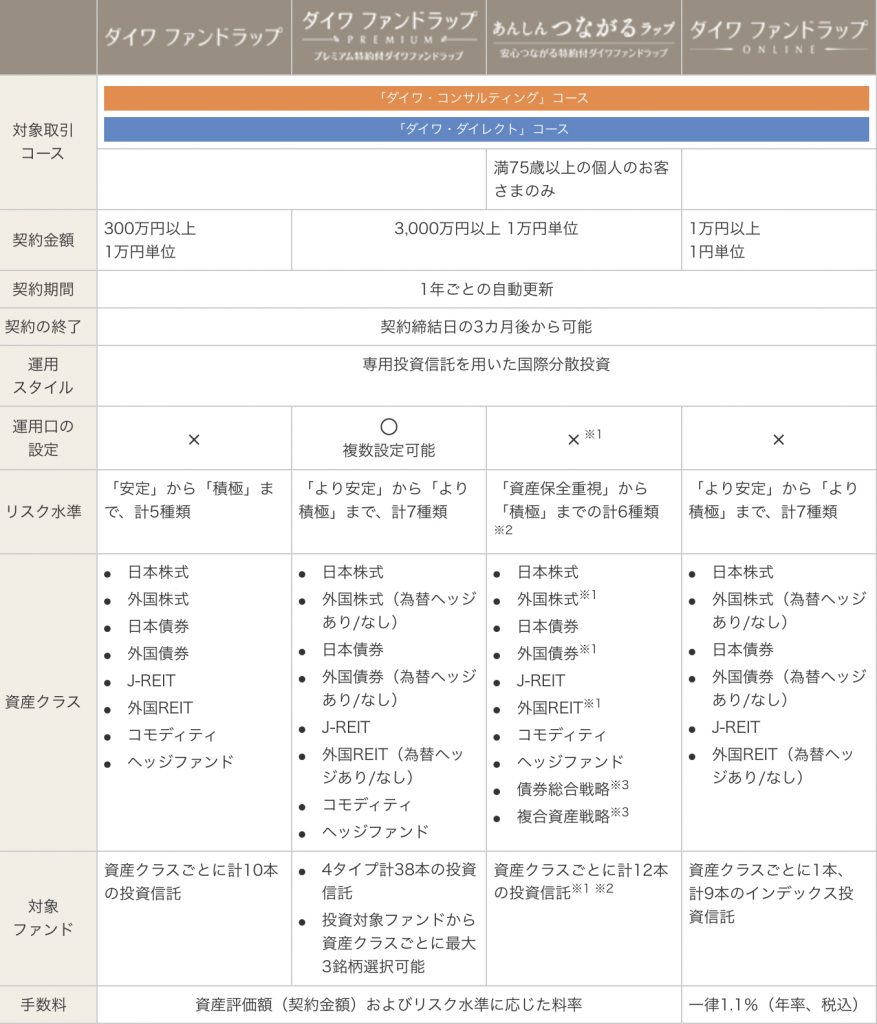Click the × mark with ※1 footnote
Screen dimensions: 877x1024
pos(574,439)
